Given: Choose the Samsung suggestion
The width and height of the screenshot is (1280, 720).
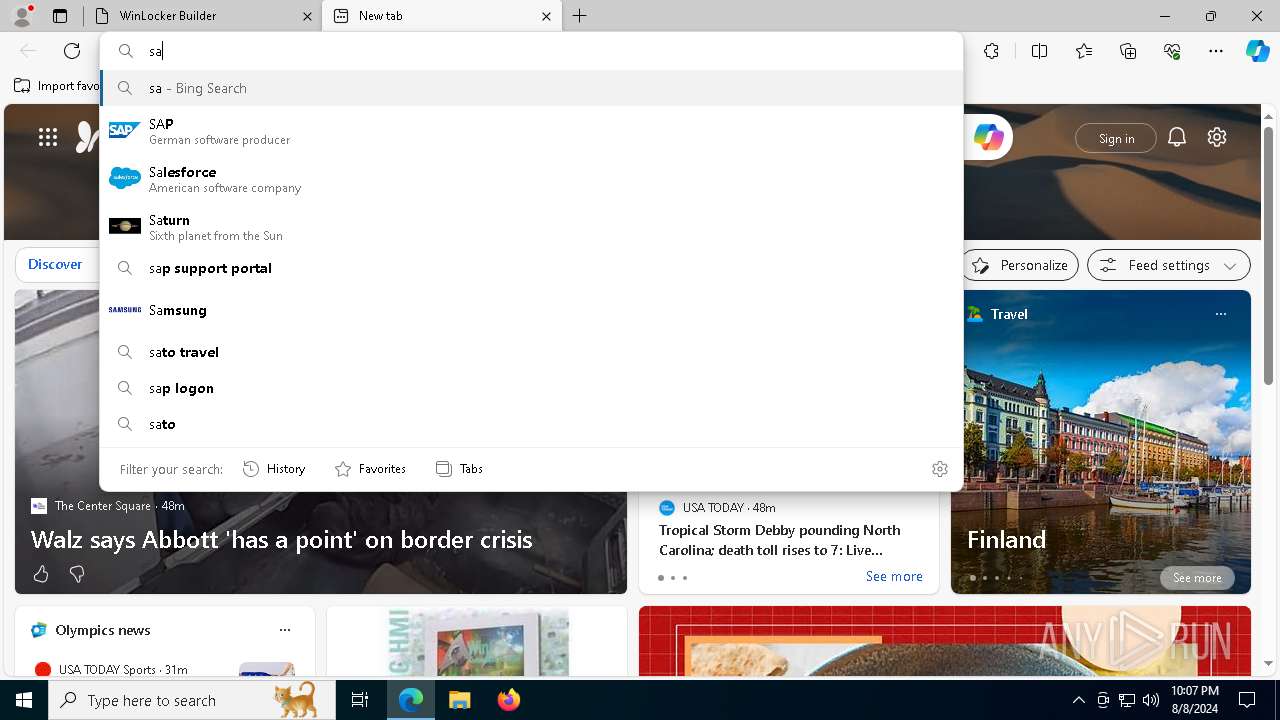Looking at the screenshot, I should tap(531, 310).
